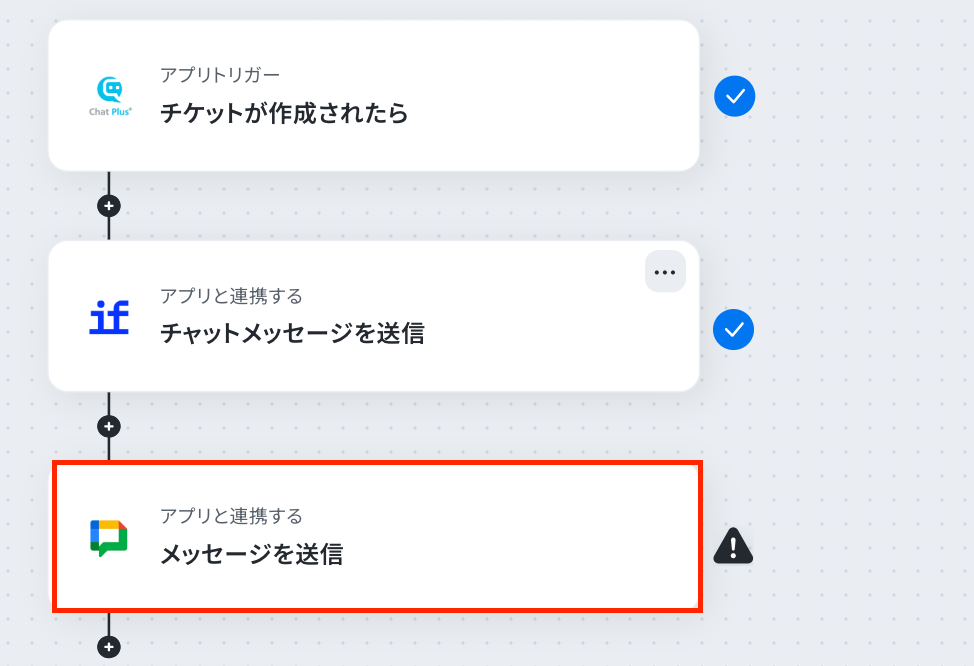
Task: Click the Google Chat app icon
Action: pyautogui.click(x=109, y=537)
